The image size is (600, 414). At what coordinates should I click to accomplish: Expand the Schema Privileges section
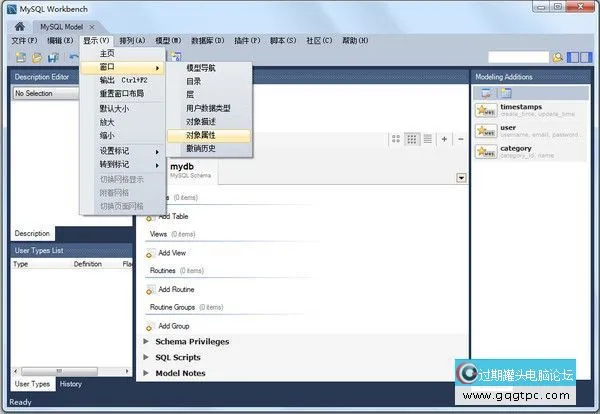click(x=147, y=341)
